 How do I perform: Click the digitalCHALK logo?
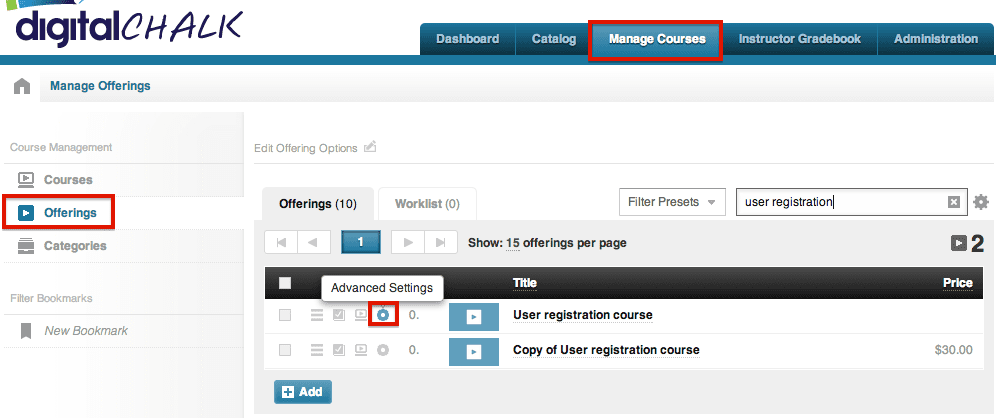pos(123,24)
